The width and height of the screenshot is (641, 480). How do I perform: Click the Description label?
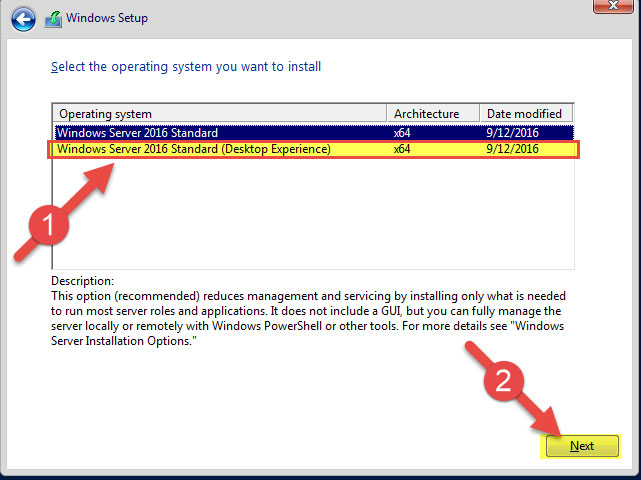(83, 281)
